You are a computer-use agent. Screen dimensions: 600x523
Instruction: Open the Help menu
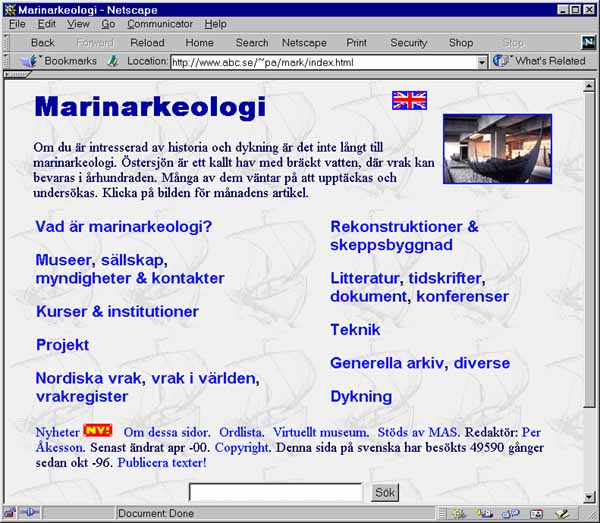[x=215, y=24]
